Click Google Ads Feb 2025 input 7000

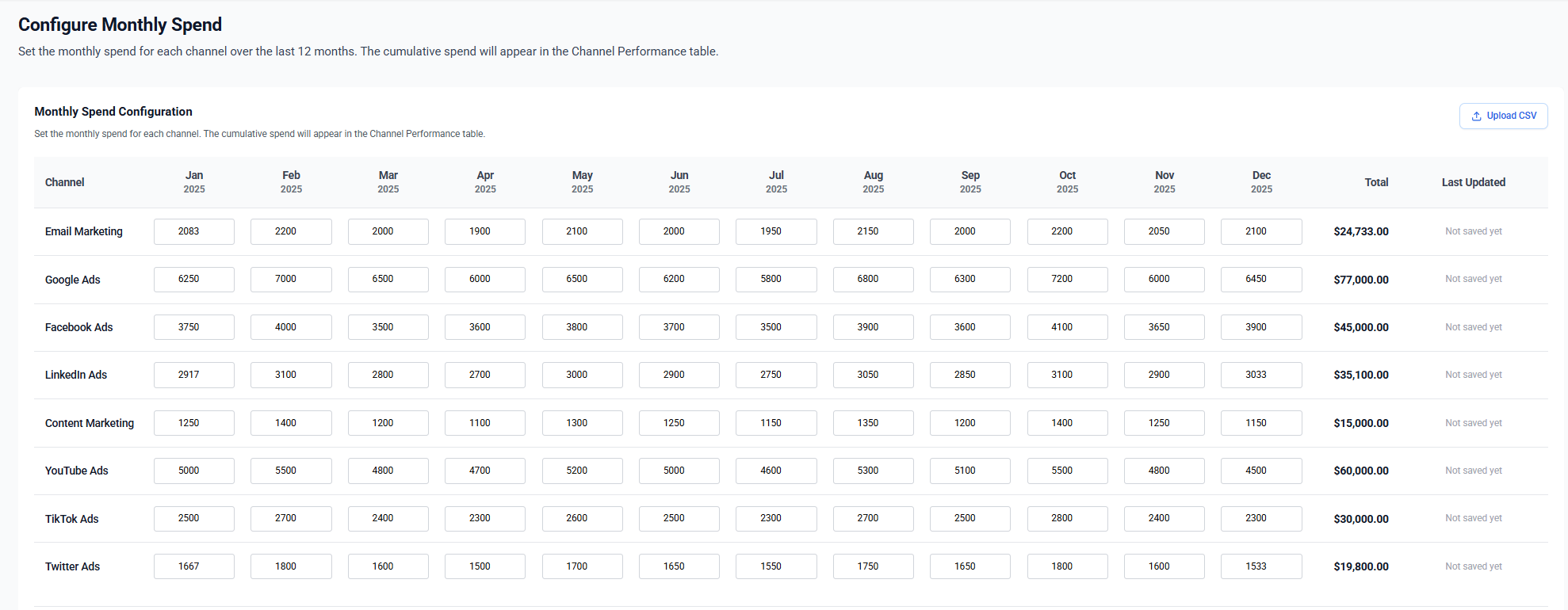click(291, 280)
